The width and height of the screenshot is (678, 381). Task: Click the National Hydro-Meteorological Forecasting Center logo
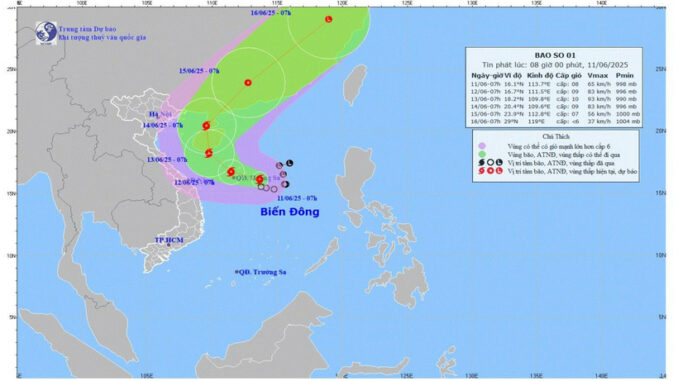(46, 33)
